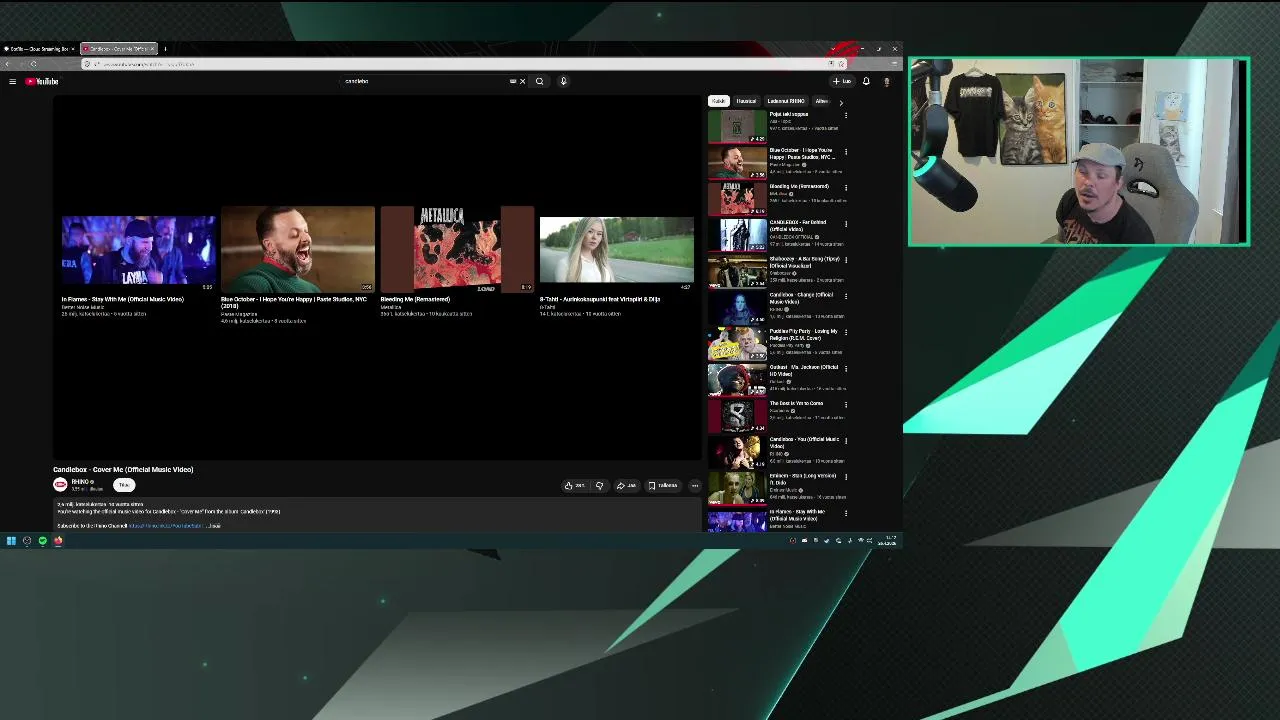
Task: Open a new browser tab with plus
Action: (165, 48)
